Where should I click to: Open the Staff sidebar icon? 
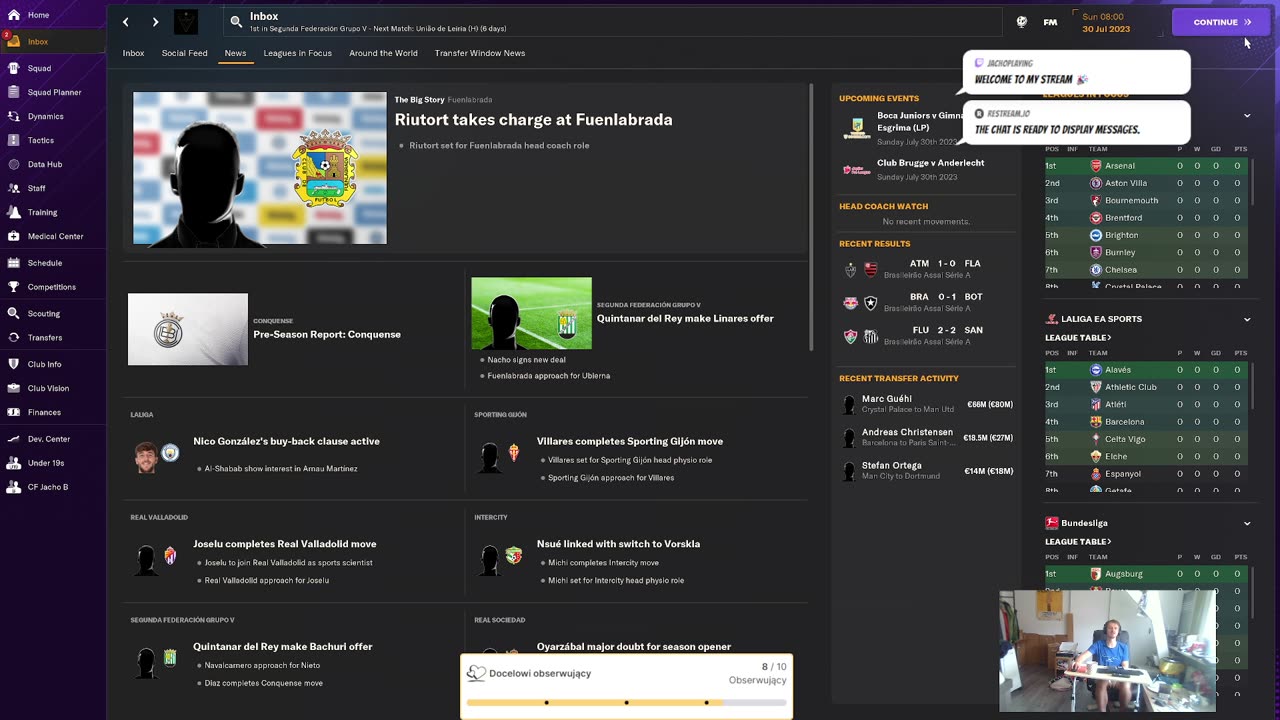tap(14, 188)
